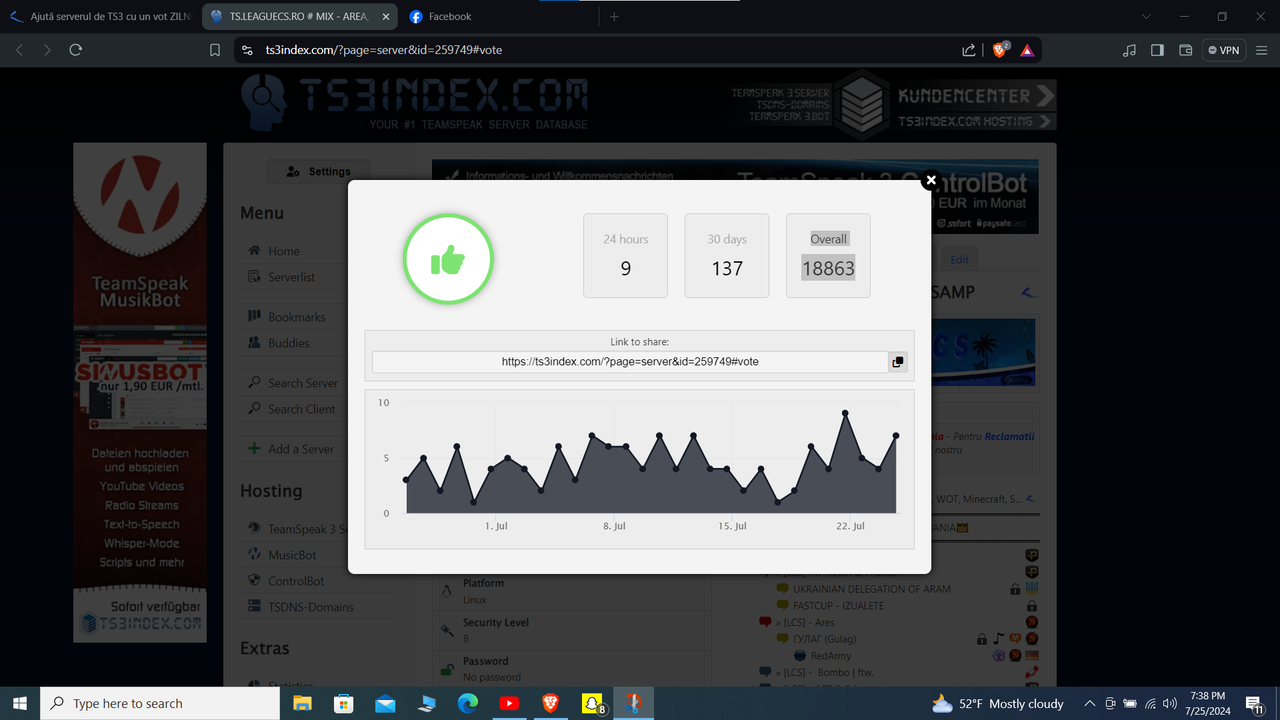1280x720 pixels.
Task: Switch to the 'Ajută serverul de TS3' tab
Action: click(100, 16)
